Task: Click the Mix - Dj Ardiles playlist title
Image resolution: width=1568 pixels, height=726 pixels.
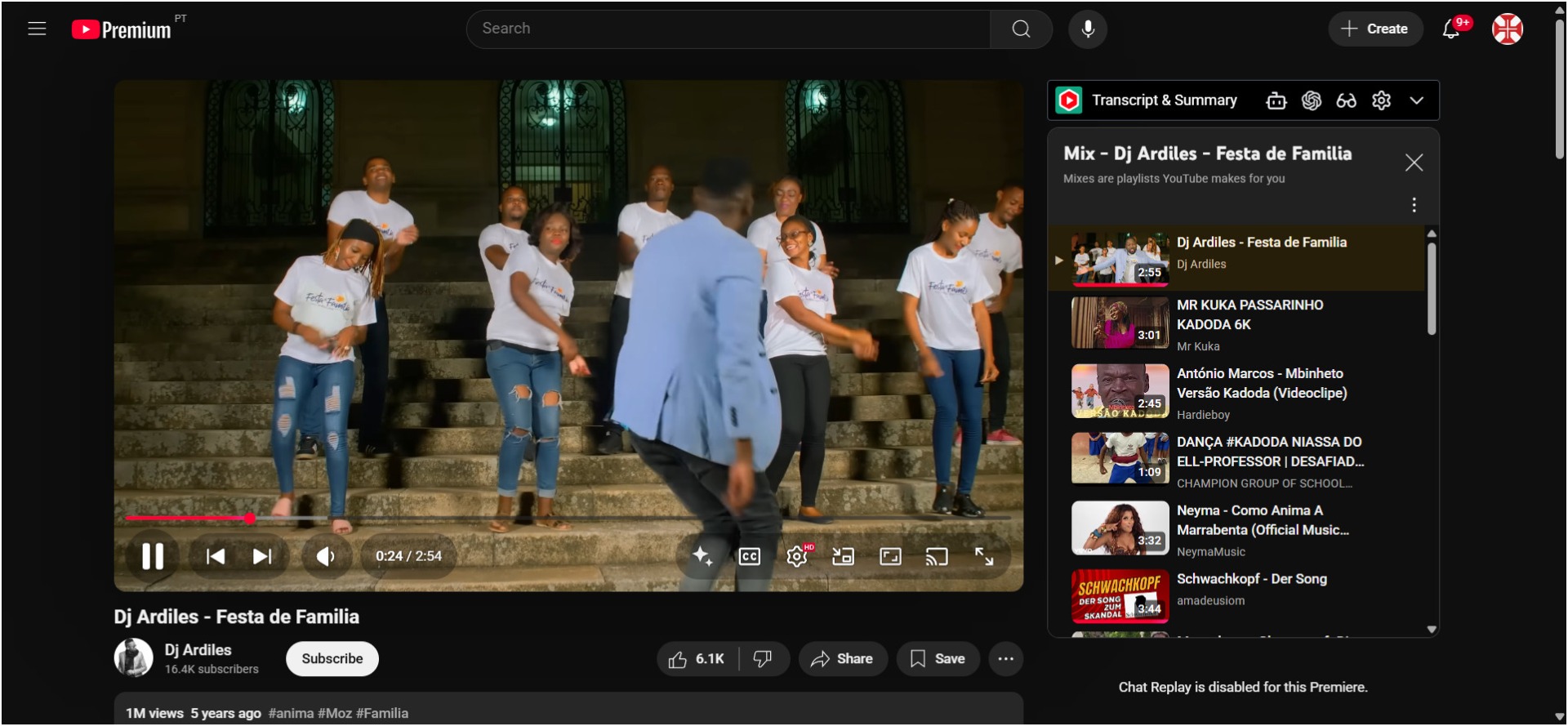Action: [x=1207, y=154]
